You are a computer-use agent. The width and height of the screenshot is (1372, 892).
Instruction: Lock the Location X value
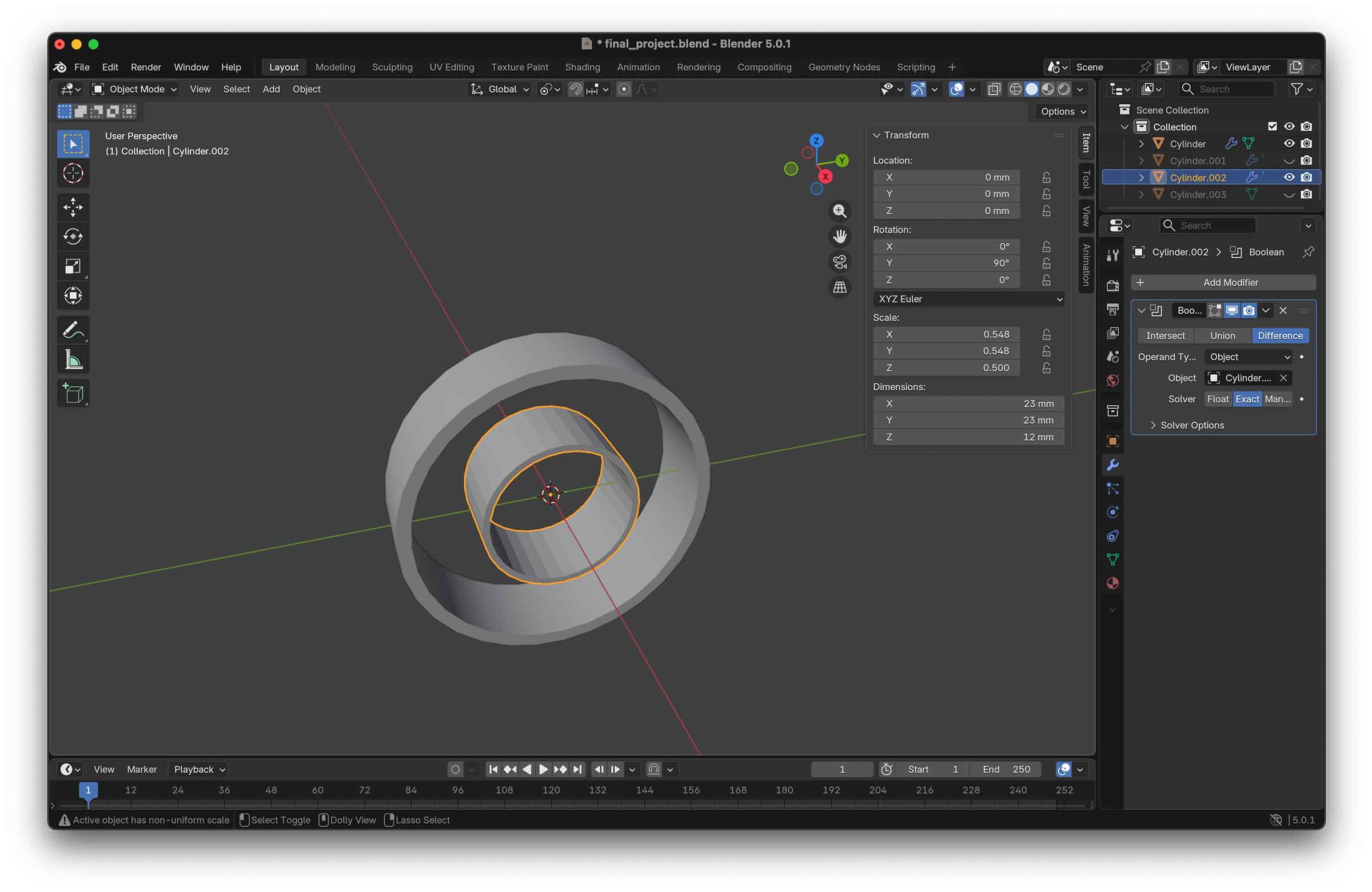(x=1046, y=178)
